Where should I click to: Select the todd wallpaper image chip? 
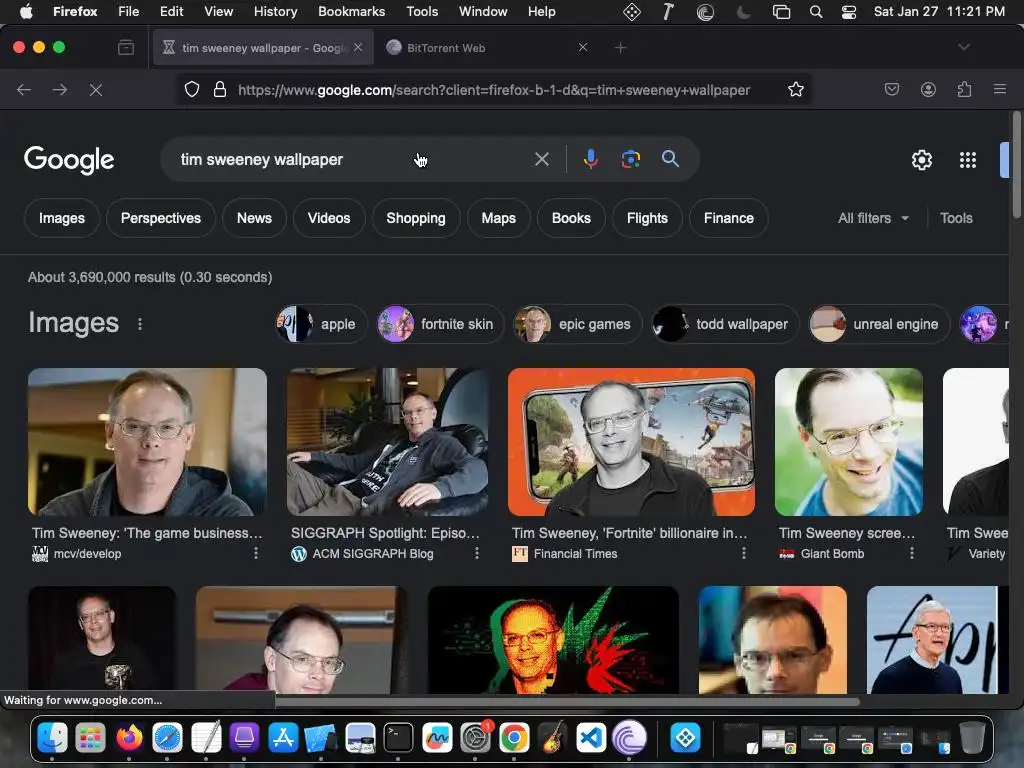pyautogui.click(x=725, y=324)
